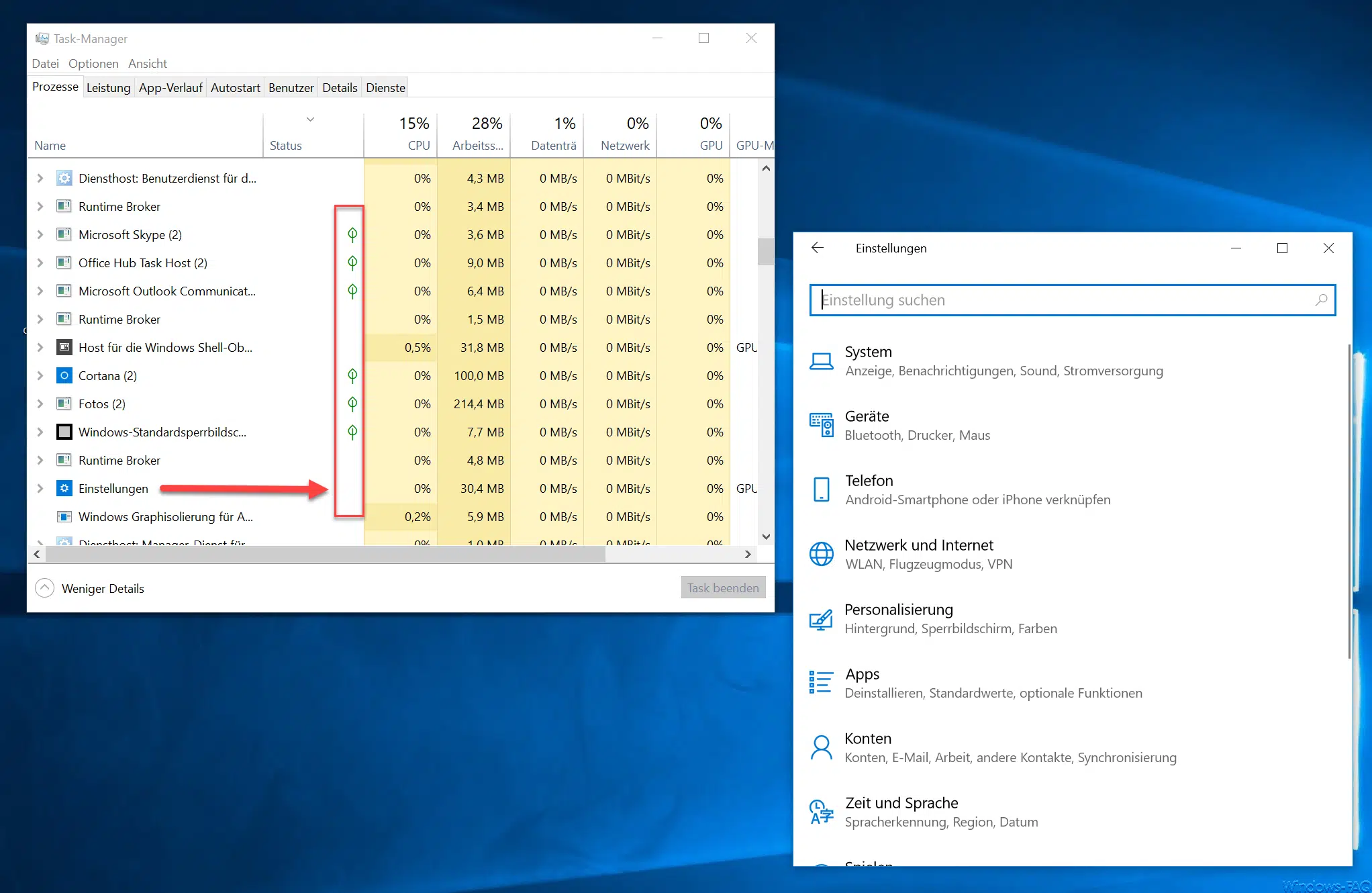
Task: Click the Einstellungen gear icon in process list
Action: click(64, 488)
